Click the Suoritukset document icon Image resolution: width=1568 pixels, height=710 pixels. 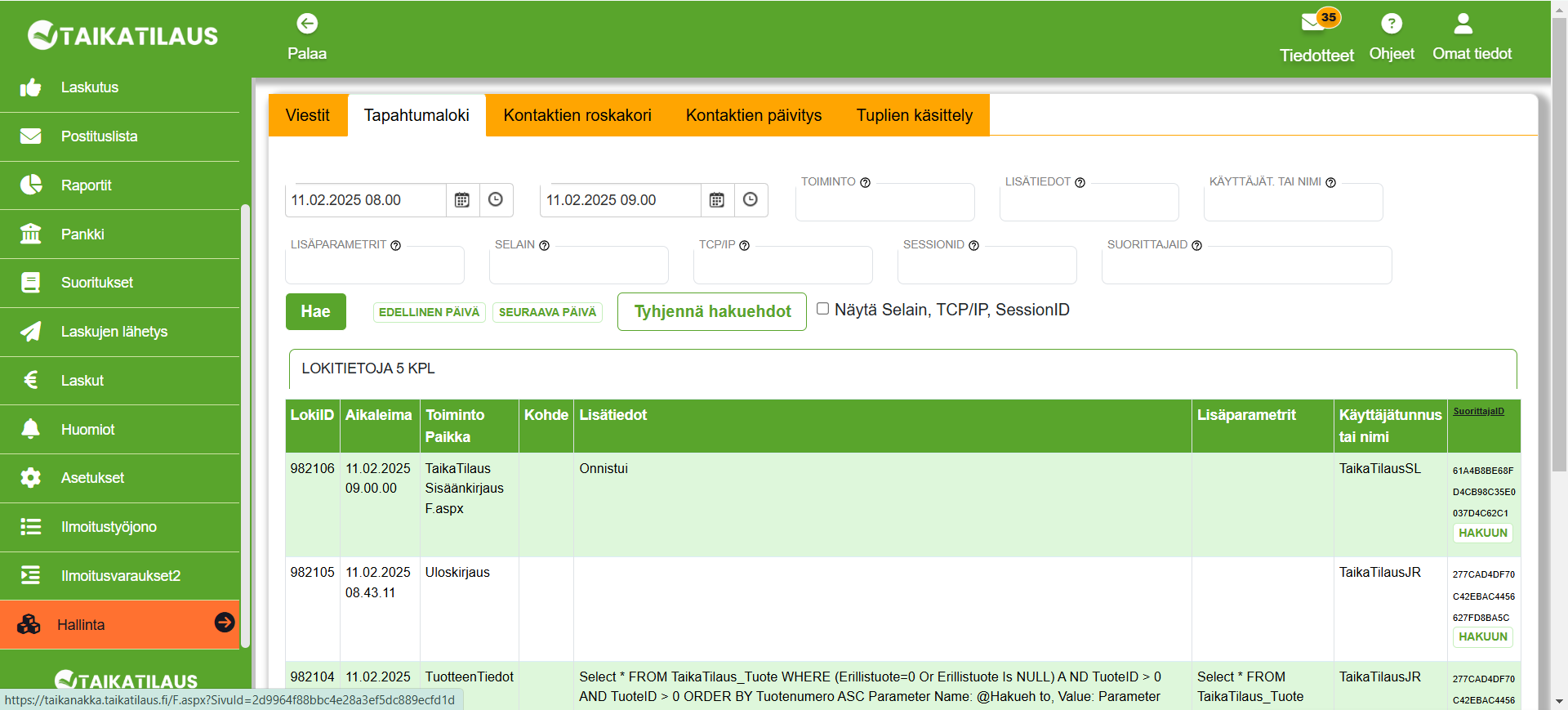click(x=30, y=283)
